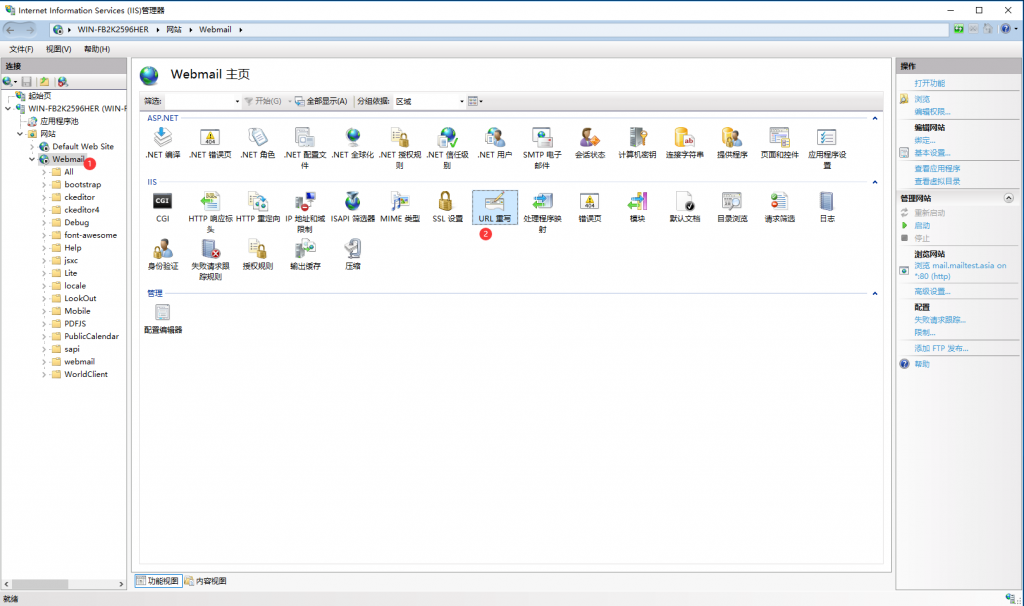Select the 请求筛选 icon
The height and width of the screenshot is (606, 1024).
point(780,207)
